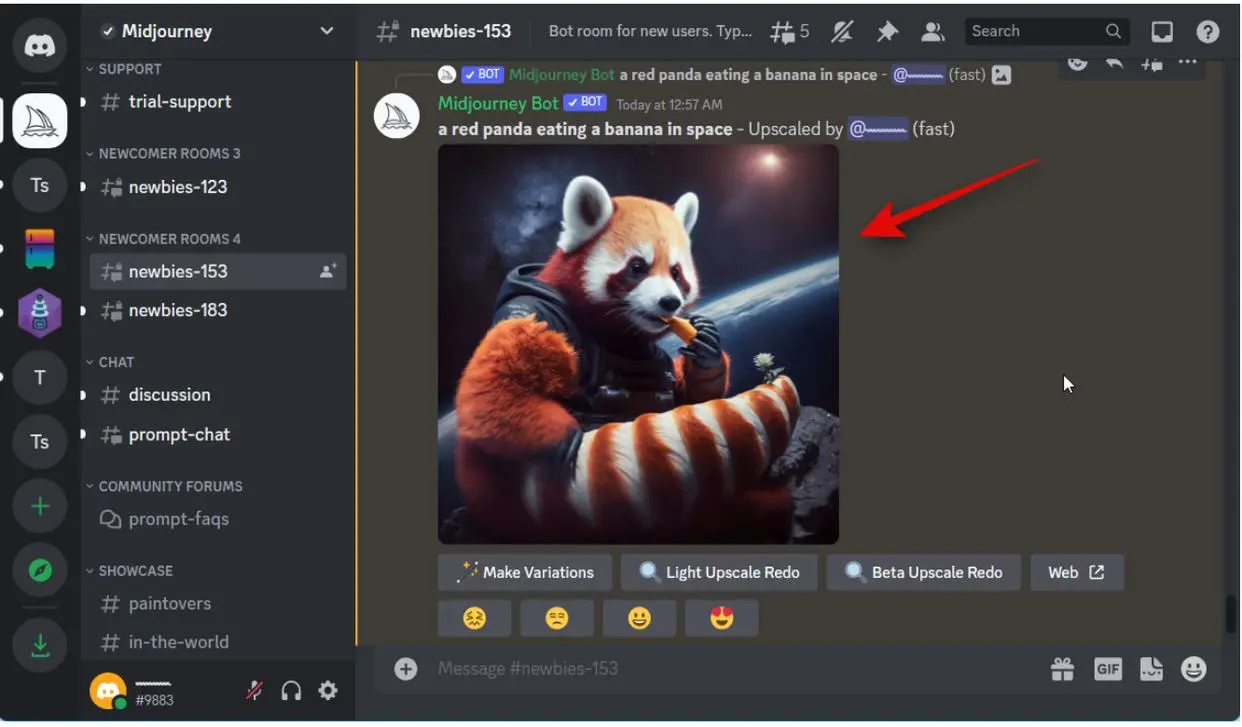Viewport: 1242px width, 727px height.
Task: Open the Midjourney server dropdown menu
Action: (x=326, y=31)
